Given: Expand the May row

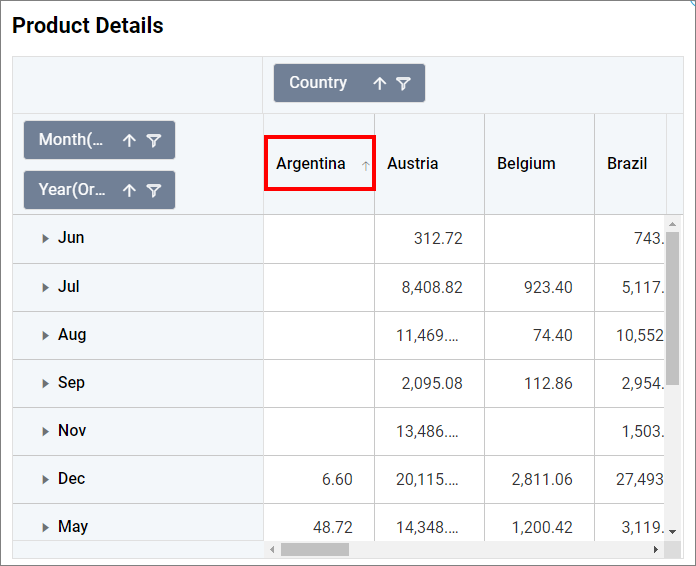Looking at the screenshot, I should (45, 528).
